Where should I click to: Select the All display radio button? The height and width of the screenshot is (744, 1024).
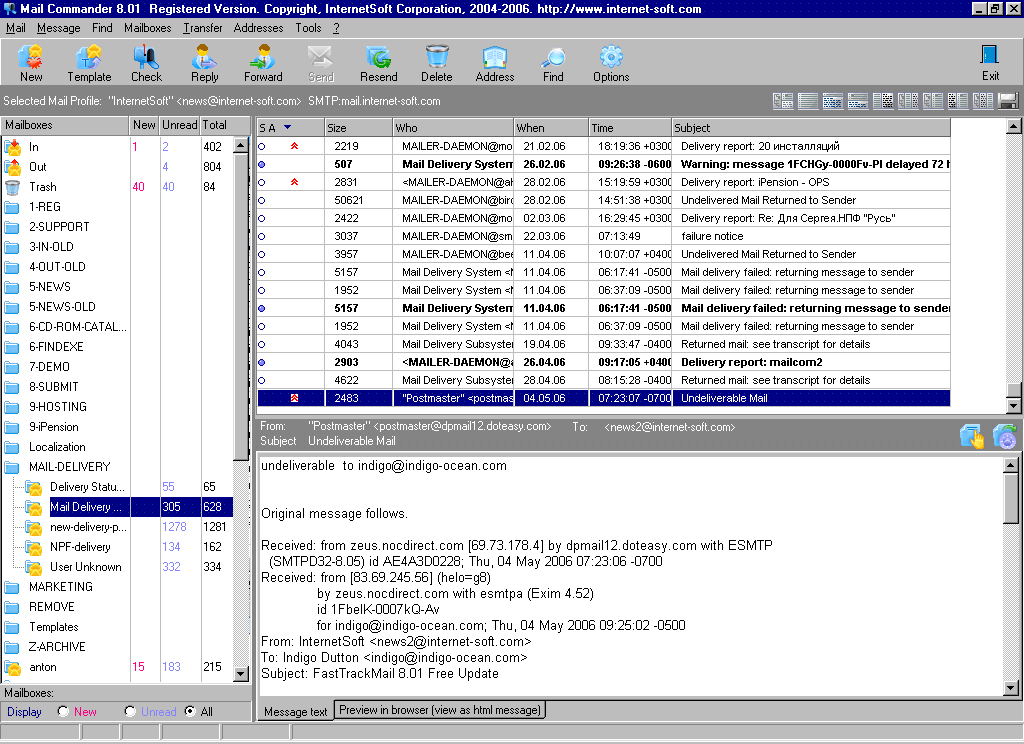[190, 712]
